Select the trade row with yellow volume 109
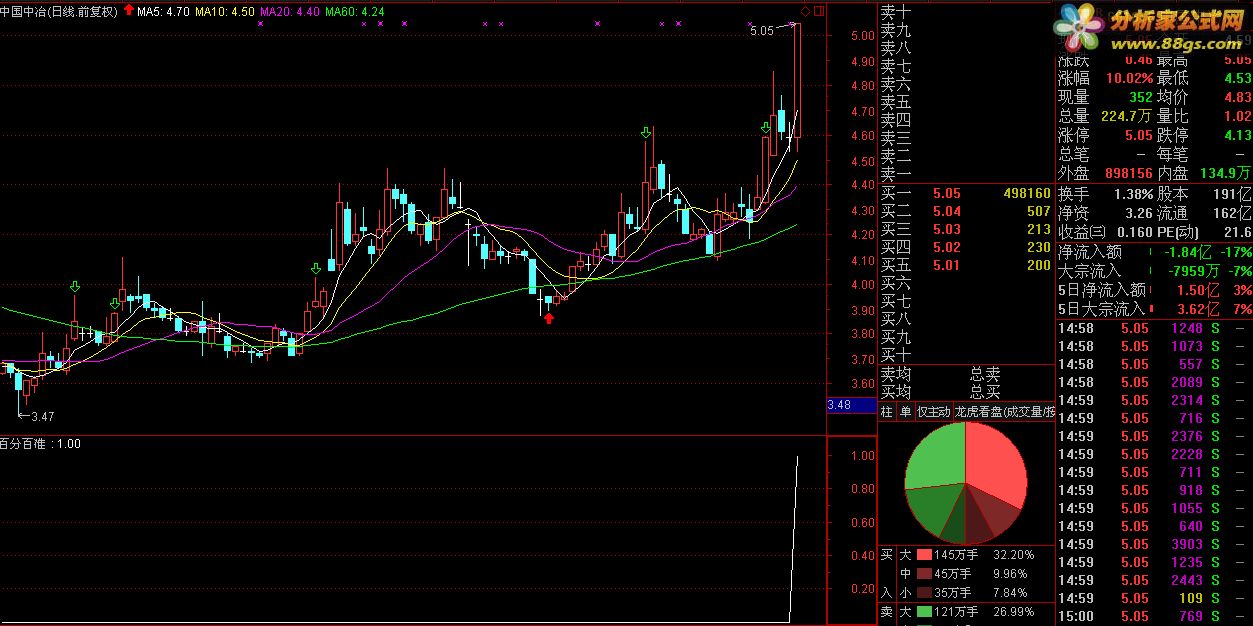Screen dimensions: 1253x626 (1155, 598)
